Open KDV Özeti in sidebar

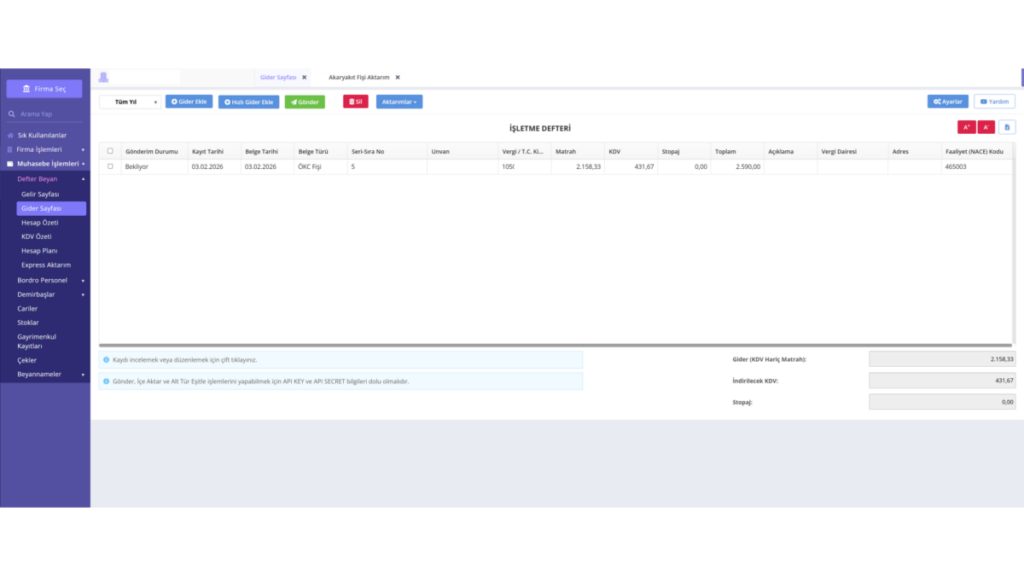tap(37, 236)
